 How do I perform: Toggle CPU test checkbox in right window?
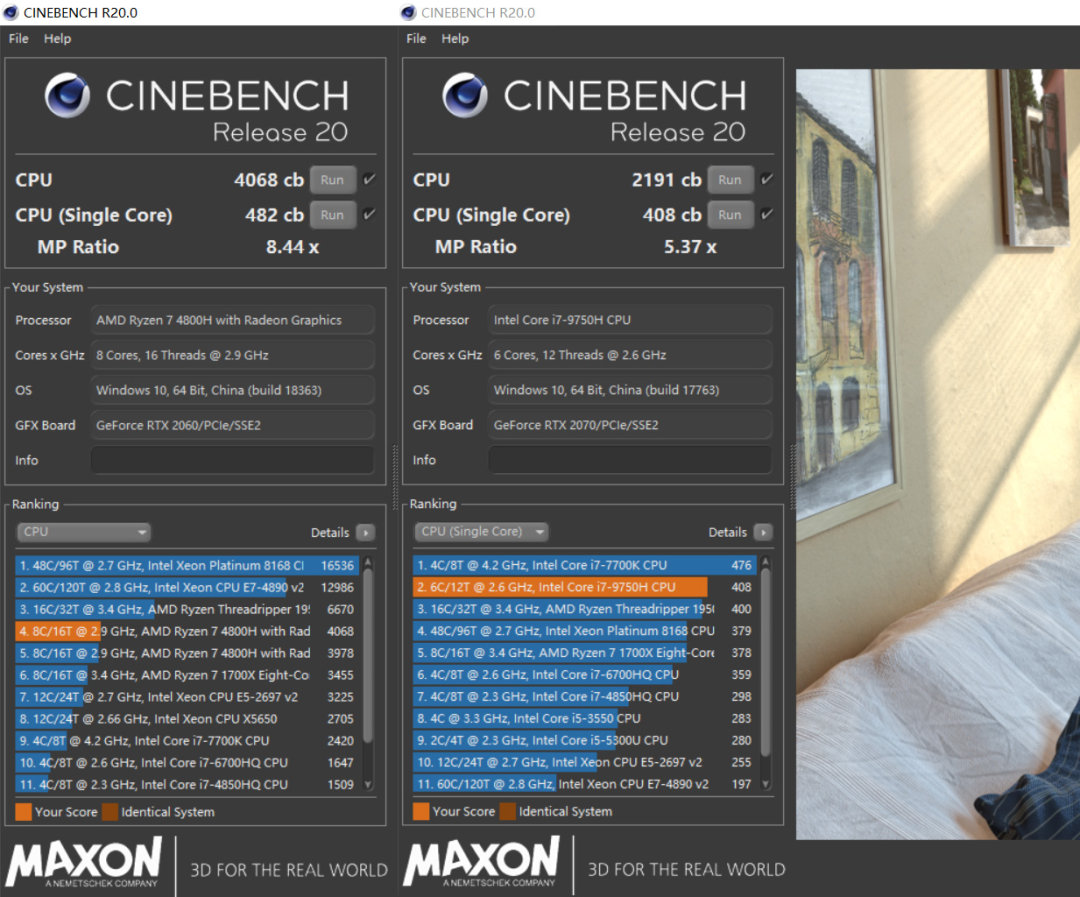coord(767,180)
